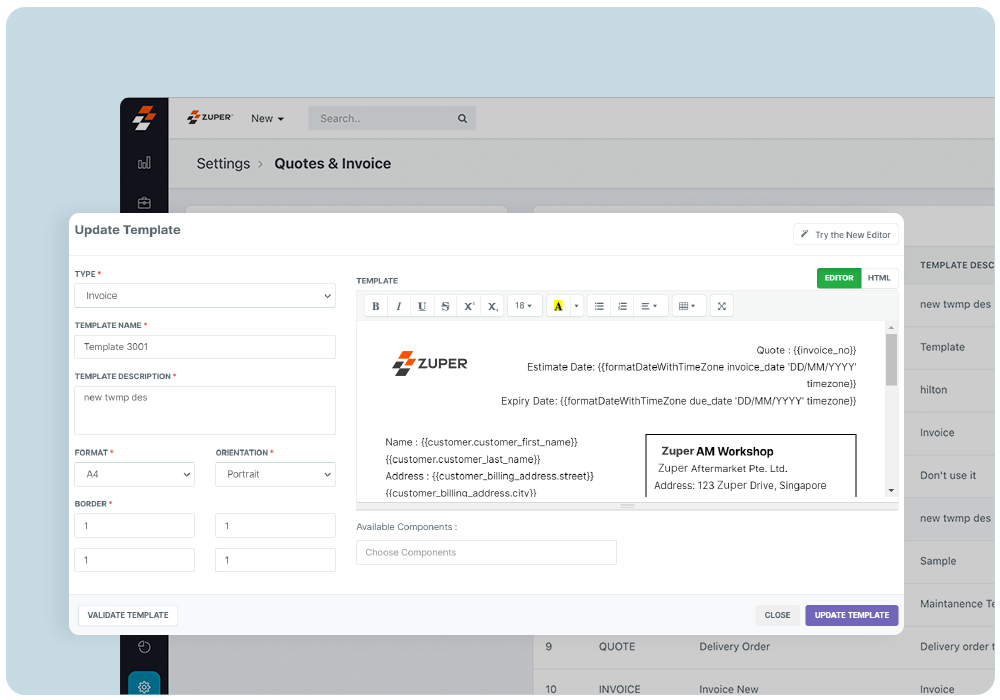
Task: Open the text color picker arrow
Action: 577,306
